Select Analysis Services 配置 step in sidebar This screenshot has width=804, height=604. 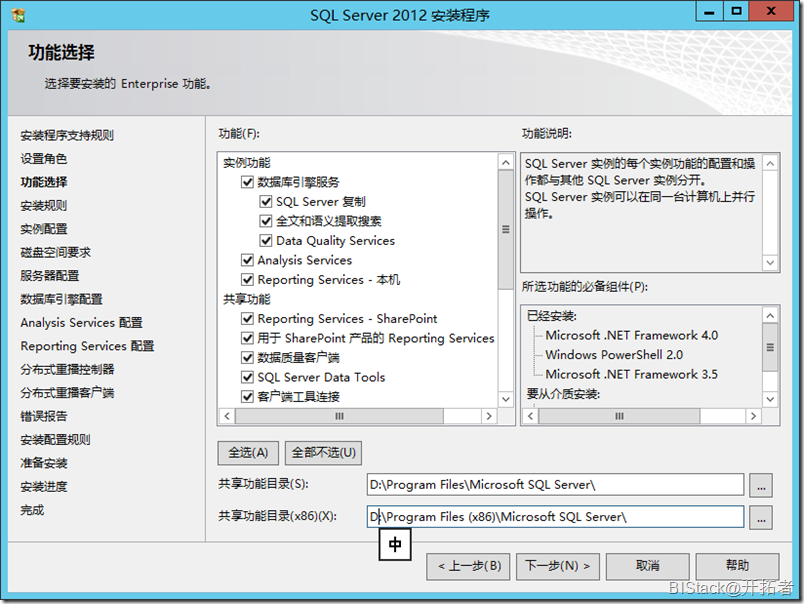coord(82,323)
